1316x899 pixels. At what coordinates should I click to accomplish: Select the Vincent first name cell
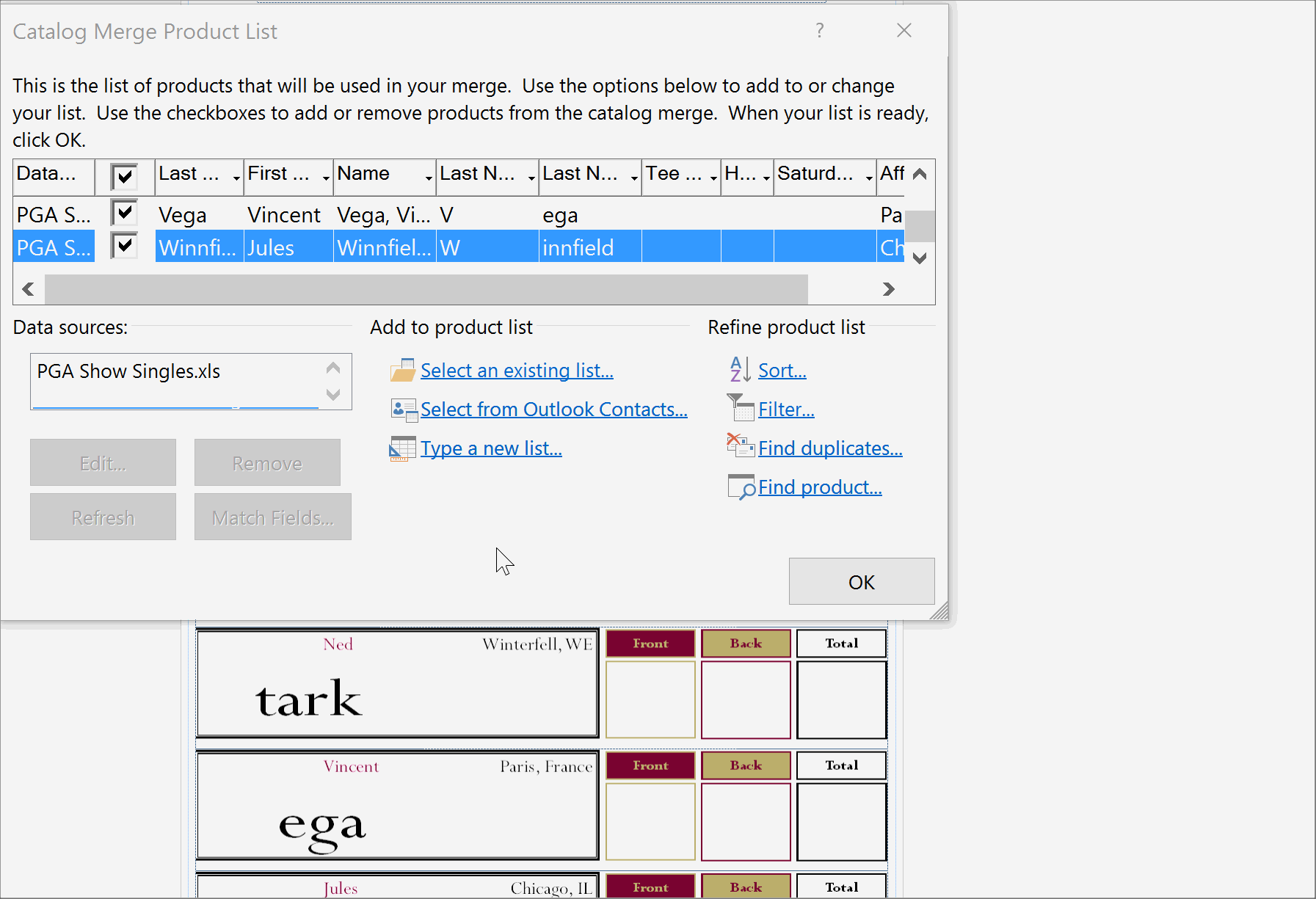click(288, 214)
